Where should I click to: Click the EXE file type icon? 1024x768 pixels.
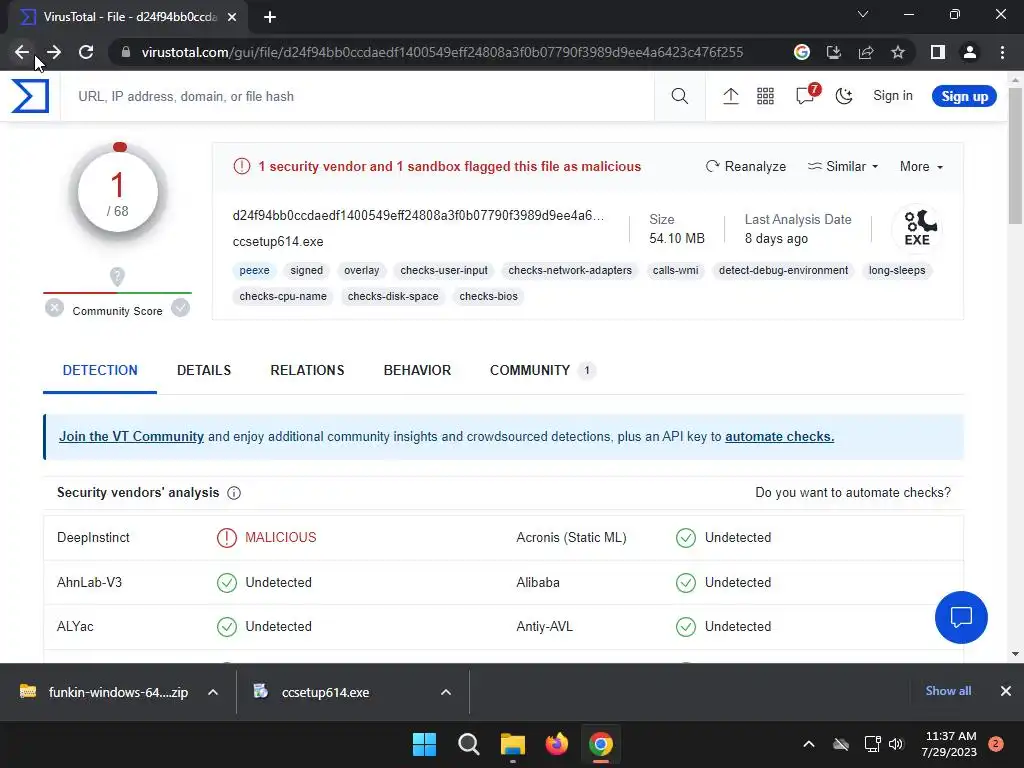click(x=917, y=228)
